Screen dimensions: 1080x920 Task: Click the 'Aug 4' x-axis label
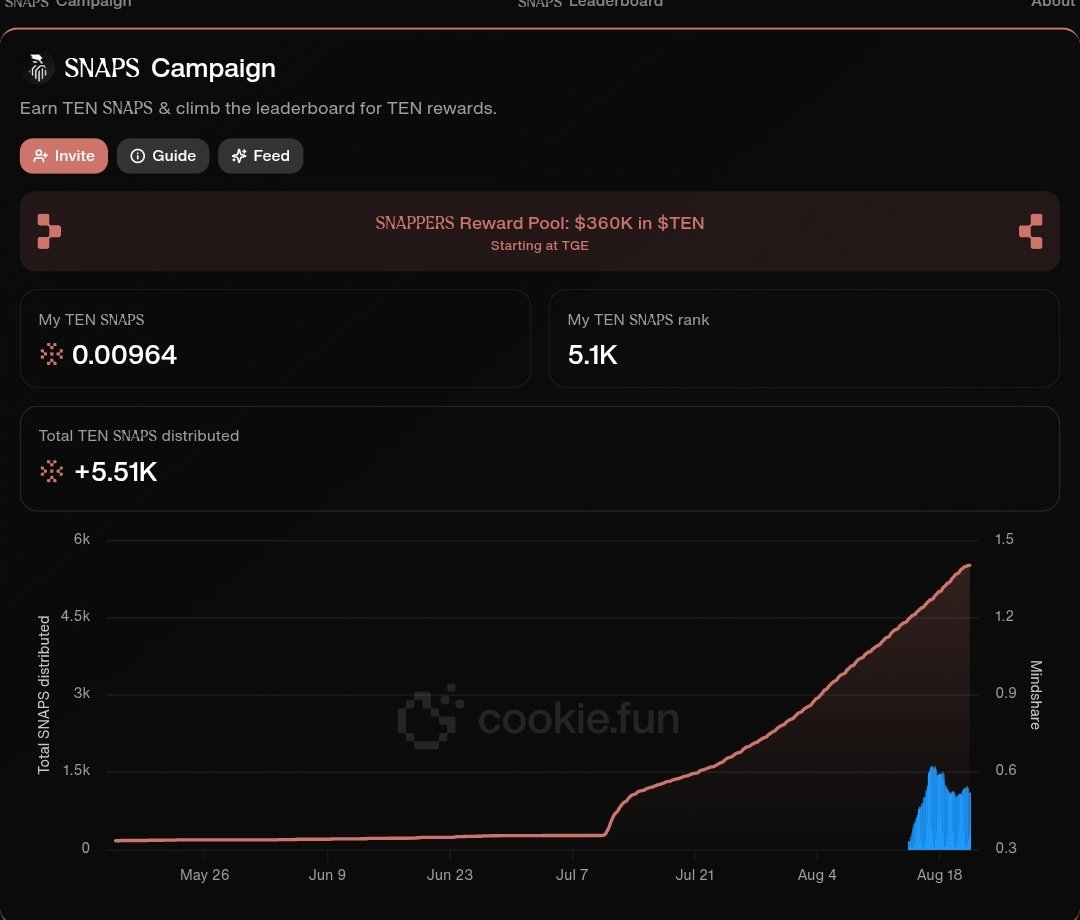816,875
